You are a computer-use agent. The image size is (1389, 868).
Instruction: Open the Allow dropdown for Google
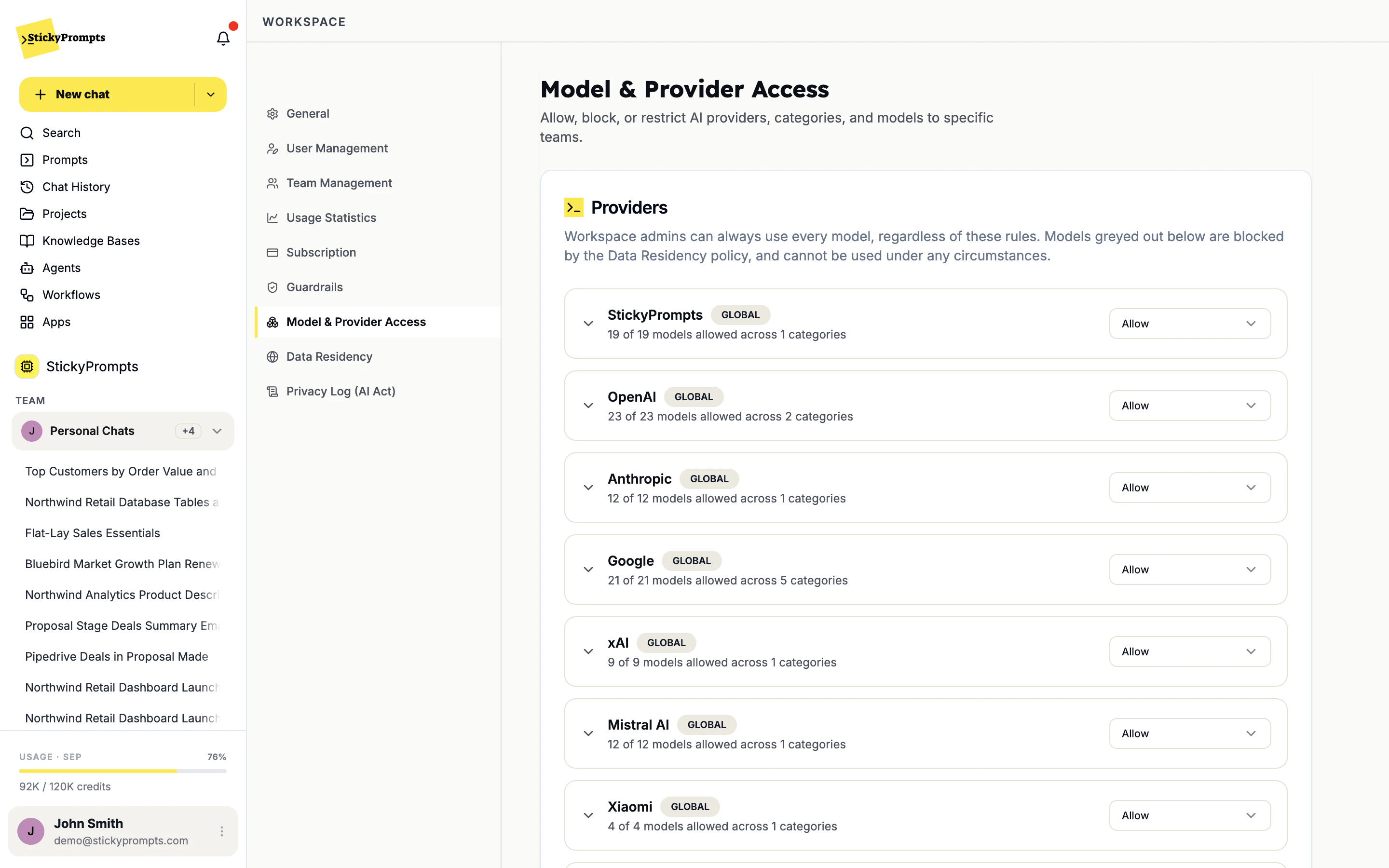[x=1189, y=570]
